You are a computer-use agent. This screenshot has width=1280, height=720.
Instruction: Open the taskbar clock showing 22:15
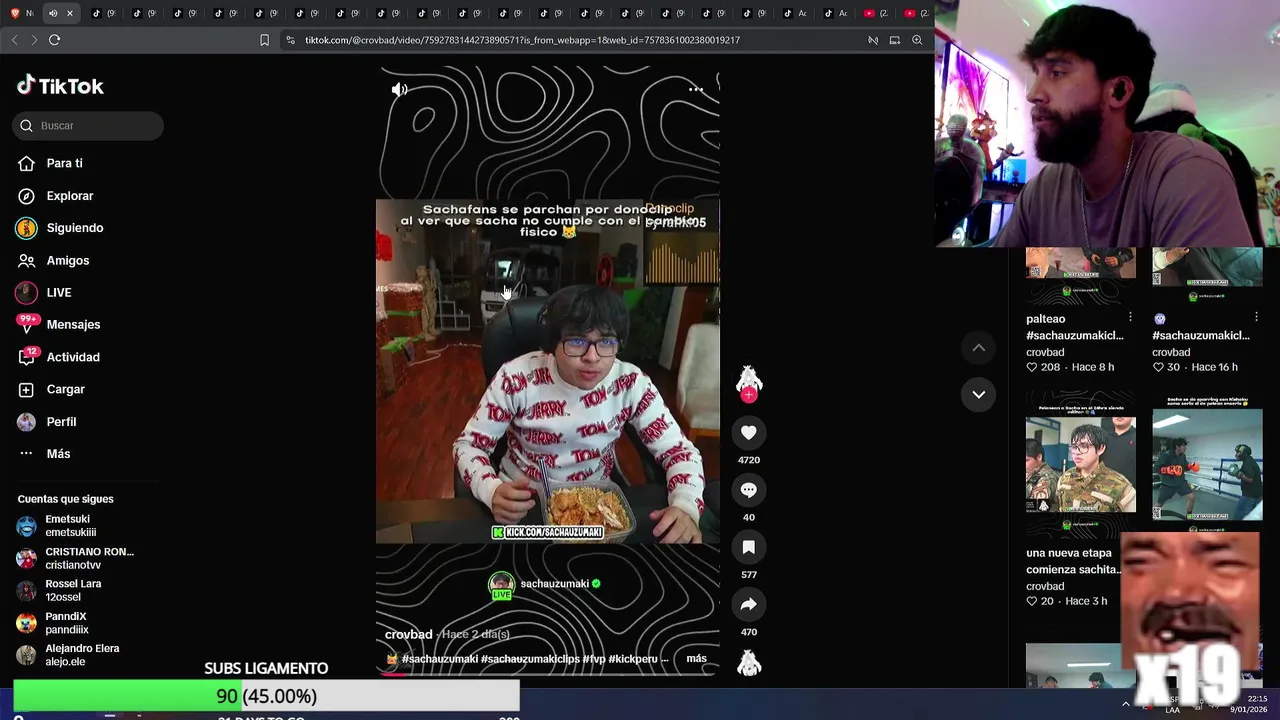(x=1248, y=704)
